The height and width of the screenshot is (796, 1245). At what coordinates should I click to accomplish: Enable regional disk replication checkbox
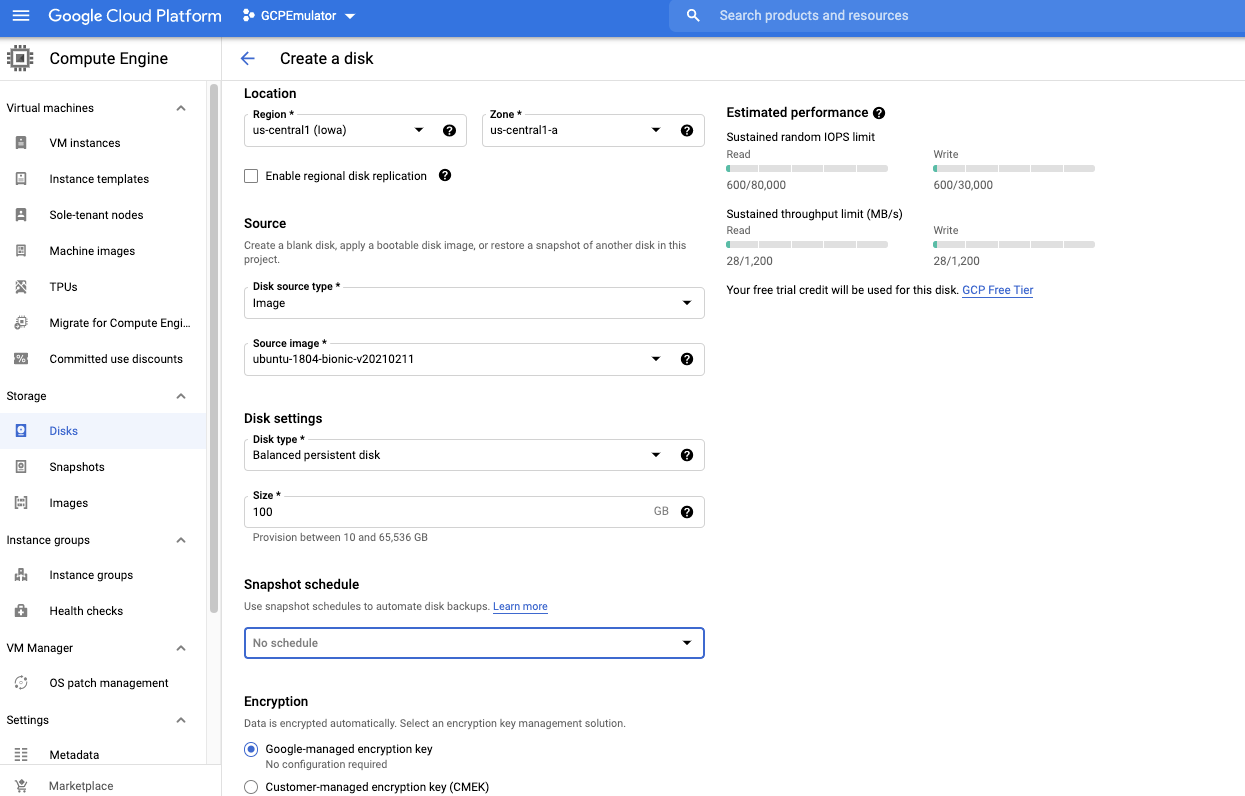(251, 176)
